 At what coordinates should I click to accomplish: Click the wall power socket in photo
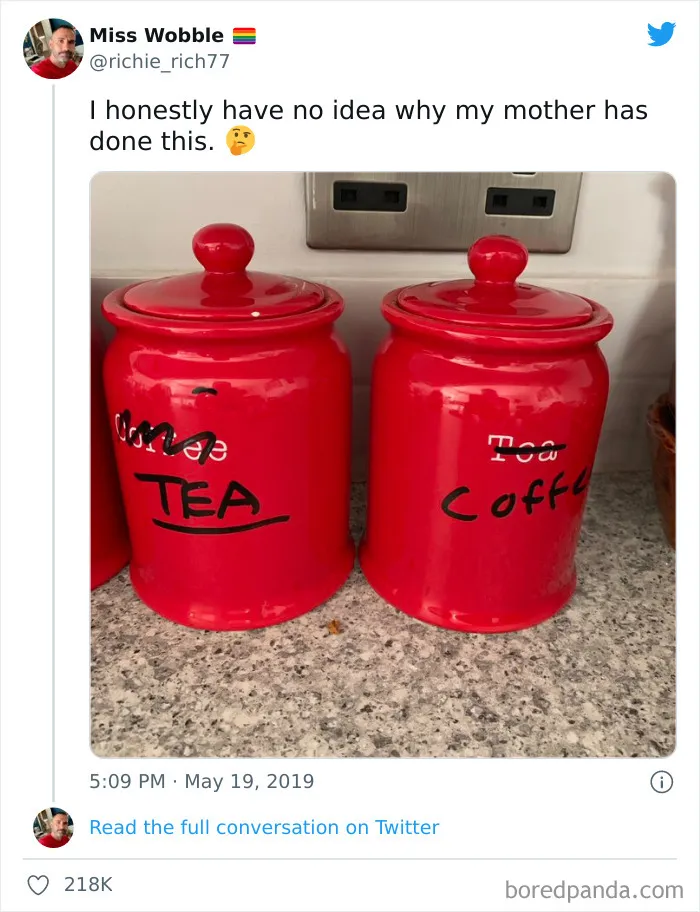444,212
